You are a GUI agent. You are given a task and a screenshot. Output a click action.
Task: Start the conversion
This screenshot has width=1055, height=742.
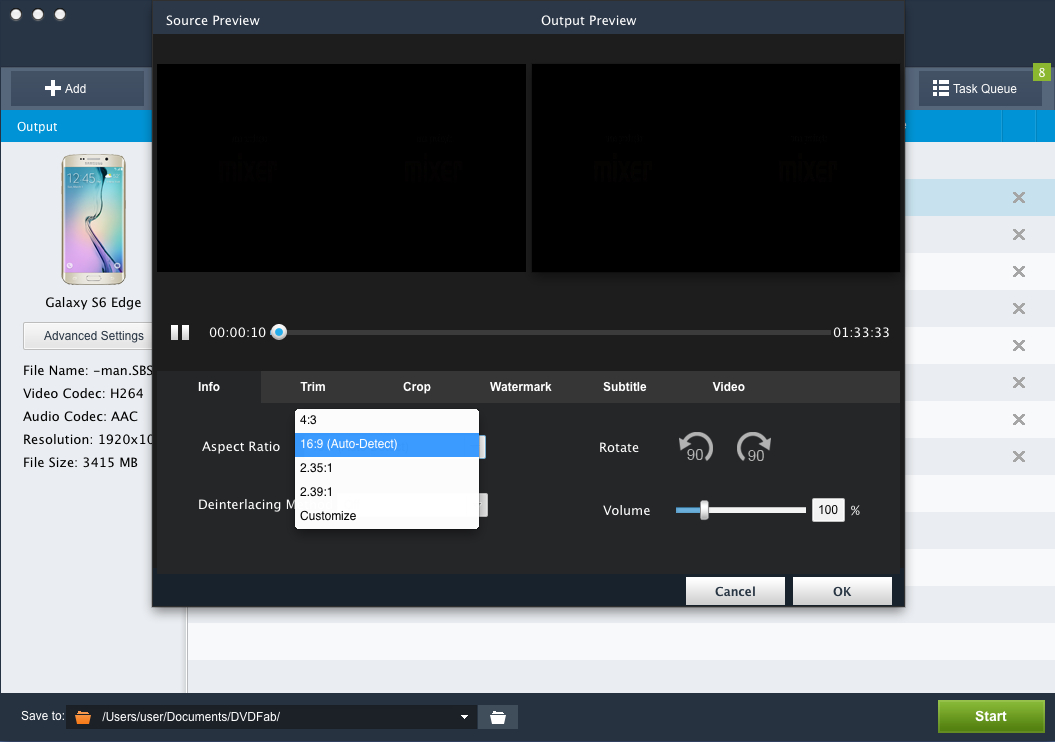click(991, 716)
